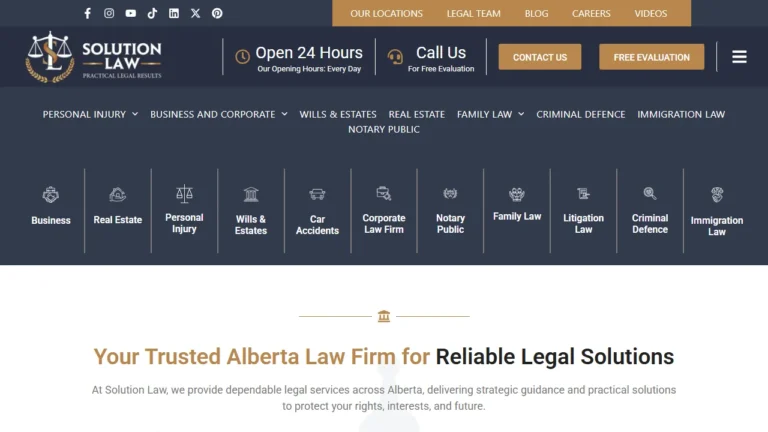Click the Notary Public emblem icon
This screenshot has height=432, width=768.
450,193
